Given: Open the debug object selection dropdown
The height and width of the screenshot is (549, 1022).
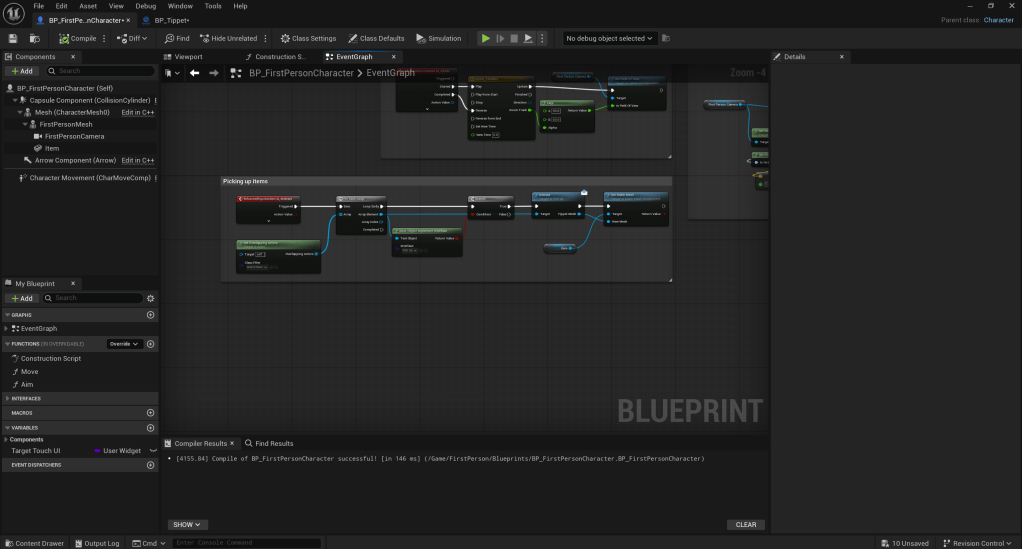Looking at the screenshot, I should [x=609, y=38].
